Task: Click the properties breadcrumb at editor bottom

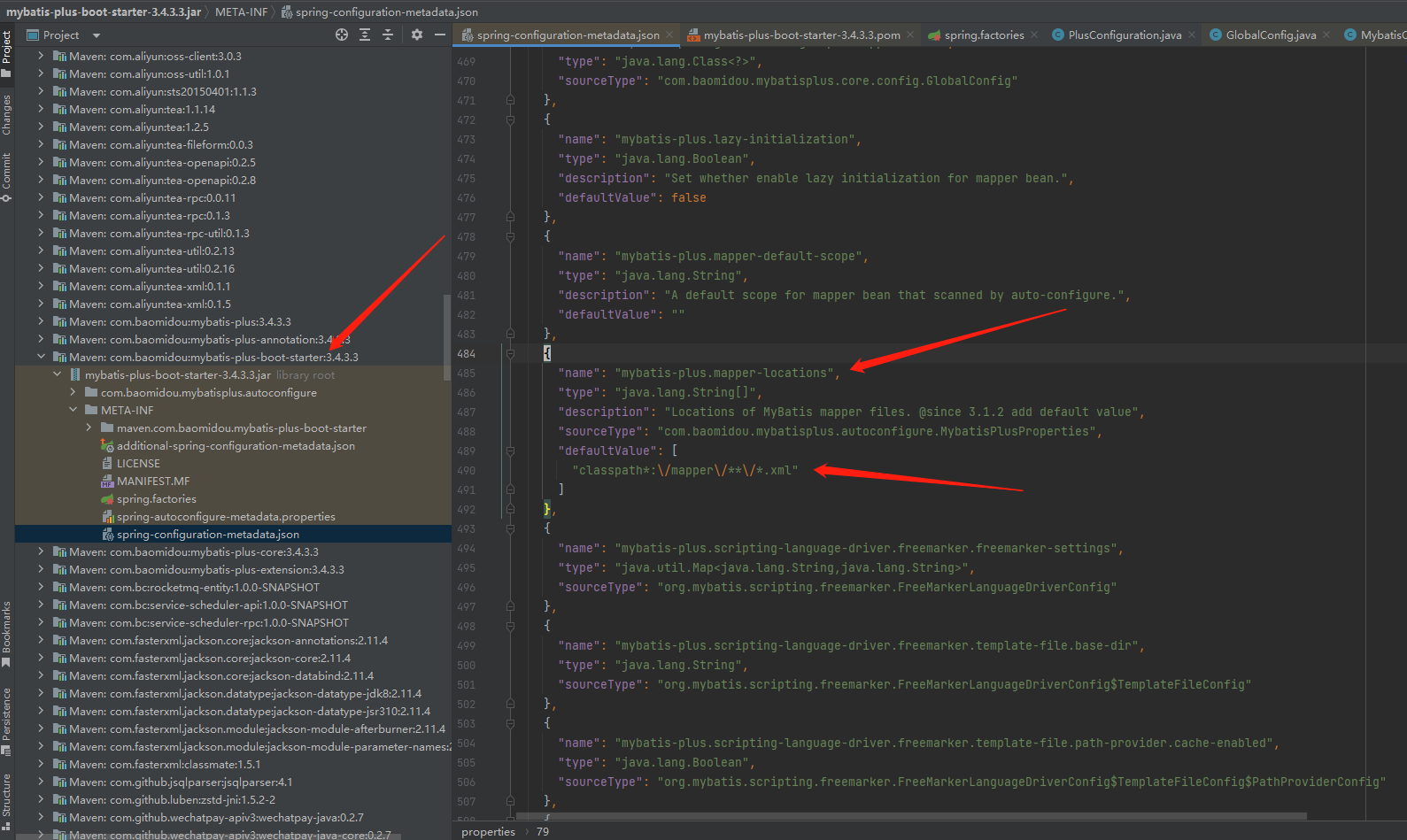Action: pos(488,831)
